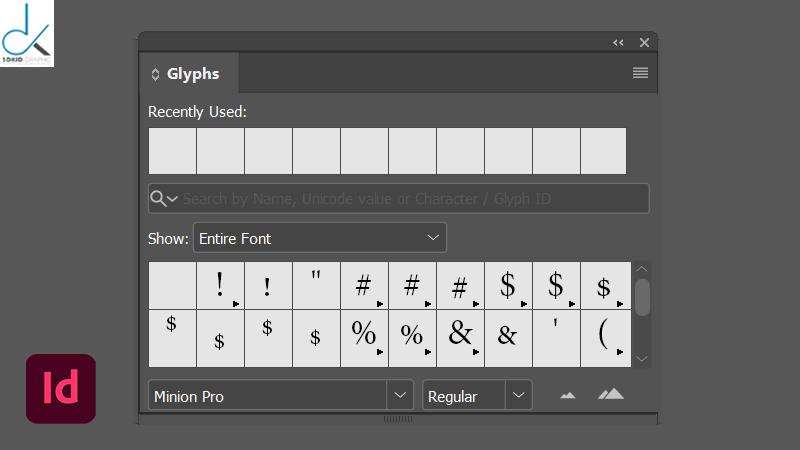Collapse the panel using double-arrow icon
The height and width of the screenshot is (450, 800).
click(618, 43)
